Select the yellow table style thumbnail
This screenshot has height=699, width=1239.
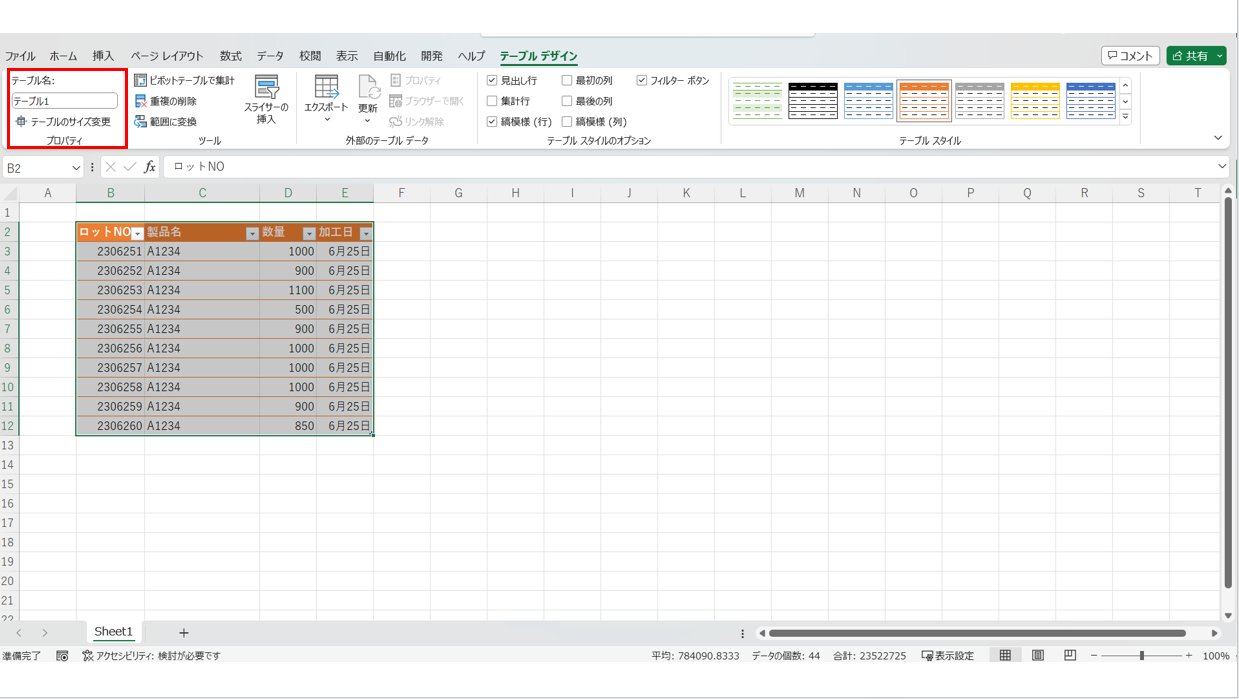coord(1035,100)
